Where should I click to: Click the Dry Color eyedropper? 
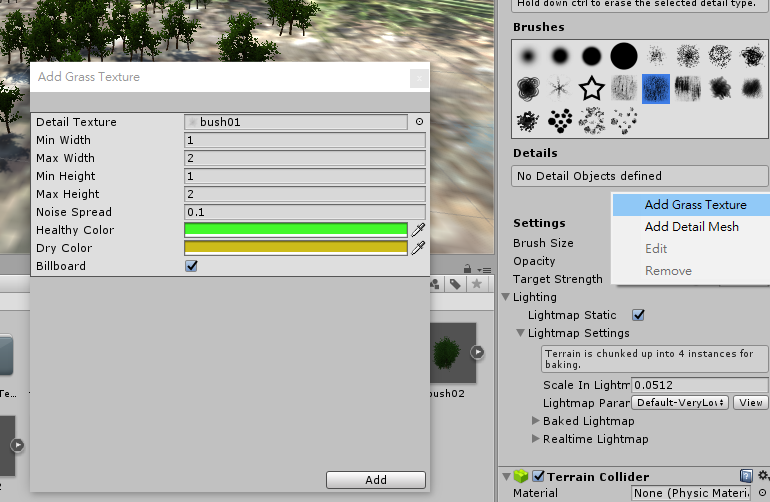419,248
